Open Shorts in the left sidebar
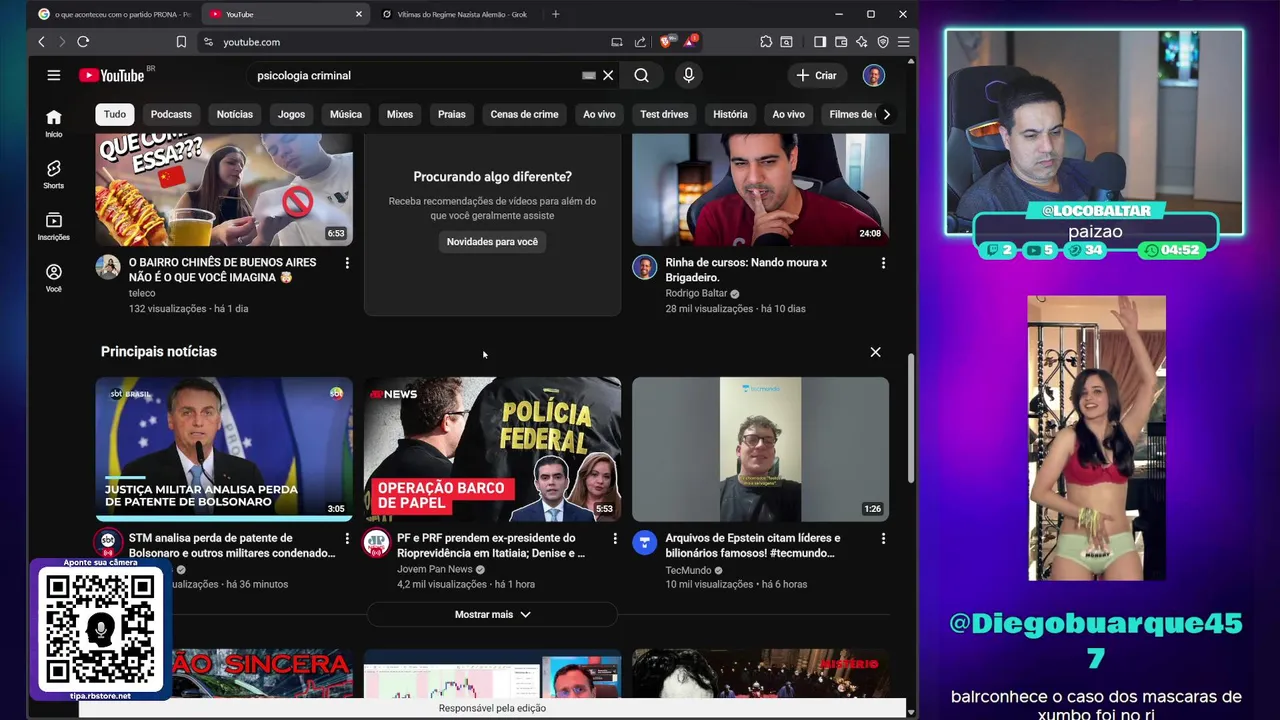The width and height of the screenshot is (1280, 720). [x=54, y=175]
